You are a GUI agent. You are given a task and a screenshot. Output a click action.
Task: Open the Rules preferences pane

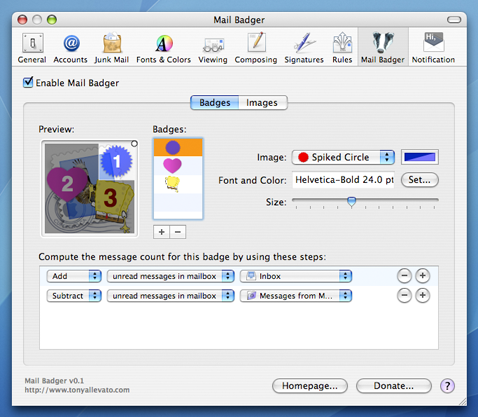click(x=342, y=48)
